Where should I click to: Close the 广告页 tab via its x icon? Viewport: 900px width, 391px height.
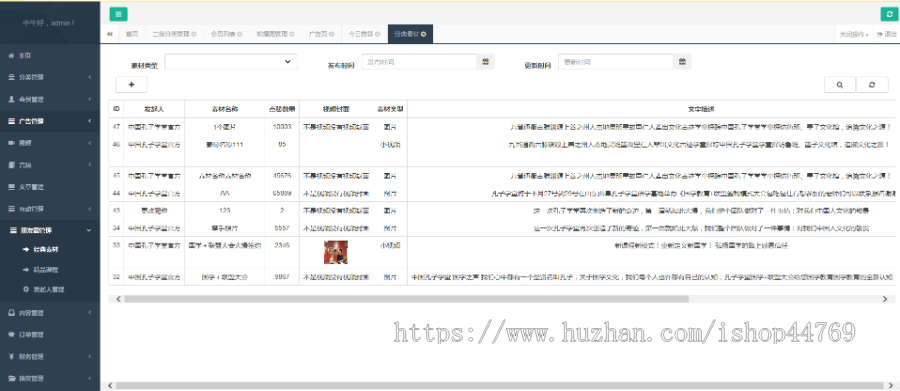coord(333,34)
